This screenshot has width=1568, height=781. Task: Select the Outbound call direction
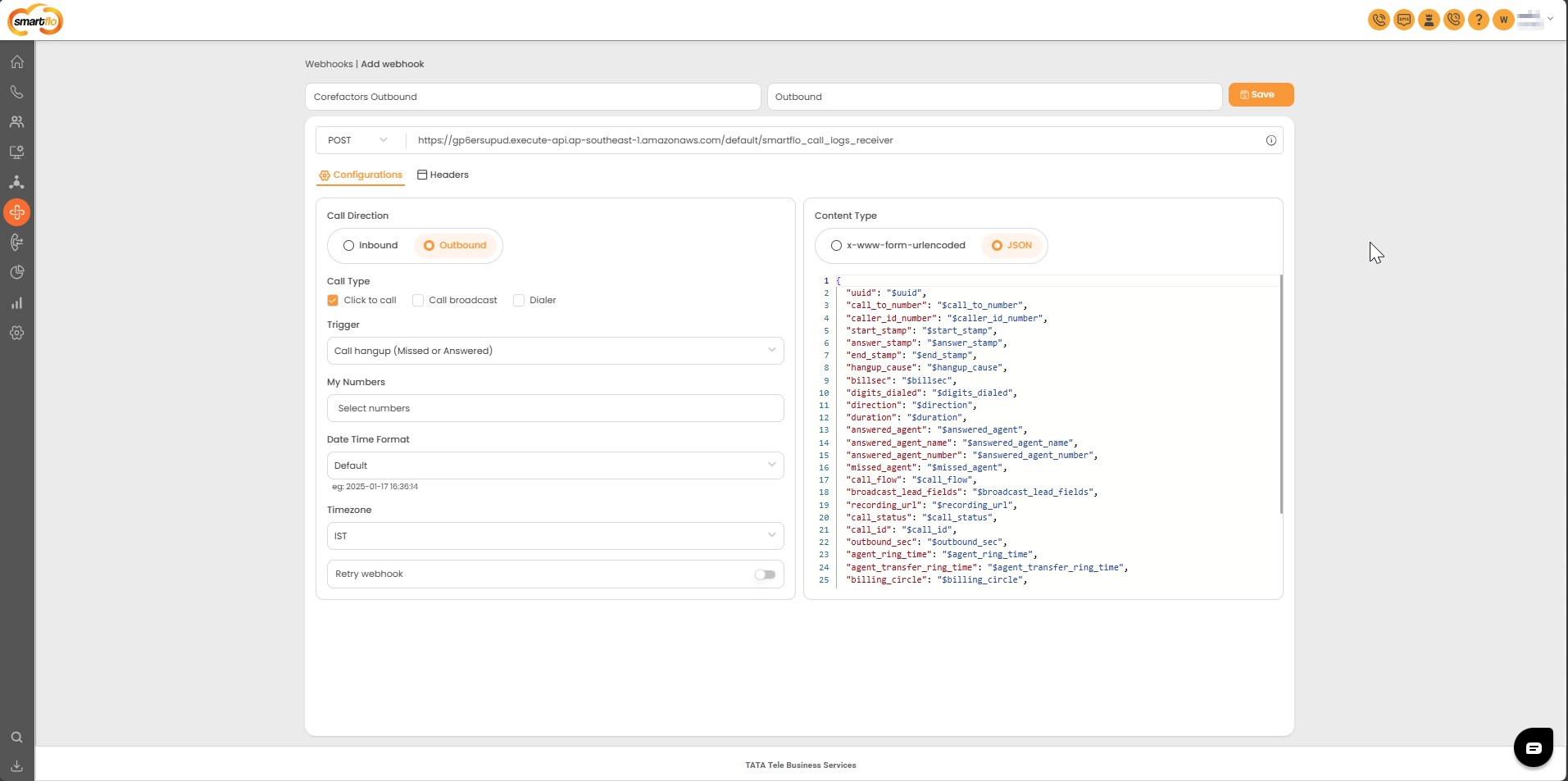[x=455, y=245]
